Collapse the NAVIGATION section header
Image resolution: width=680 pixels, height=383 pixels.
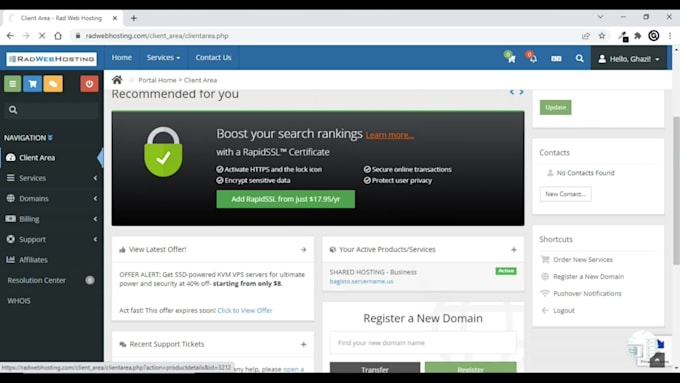pos(28,138)
